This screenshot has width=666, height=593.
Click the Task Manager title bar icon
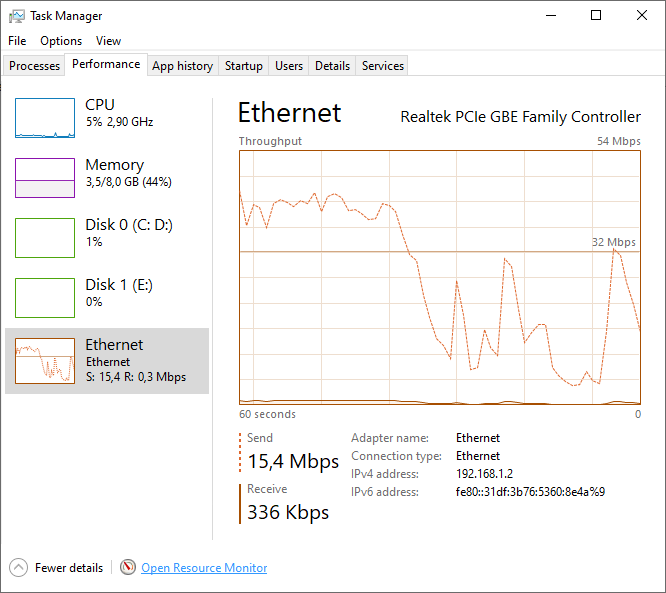tap(17, 16)
